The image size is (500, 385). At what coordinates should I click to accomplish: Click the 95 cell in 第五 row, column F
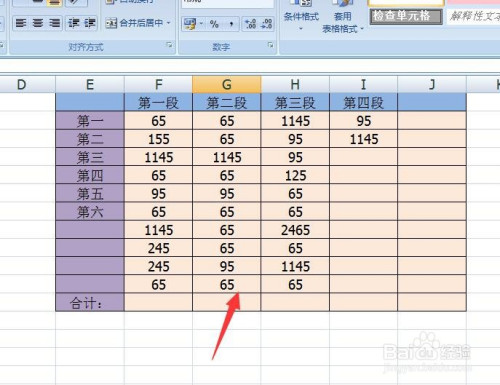(158, 193)
